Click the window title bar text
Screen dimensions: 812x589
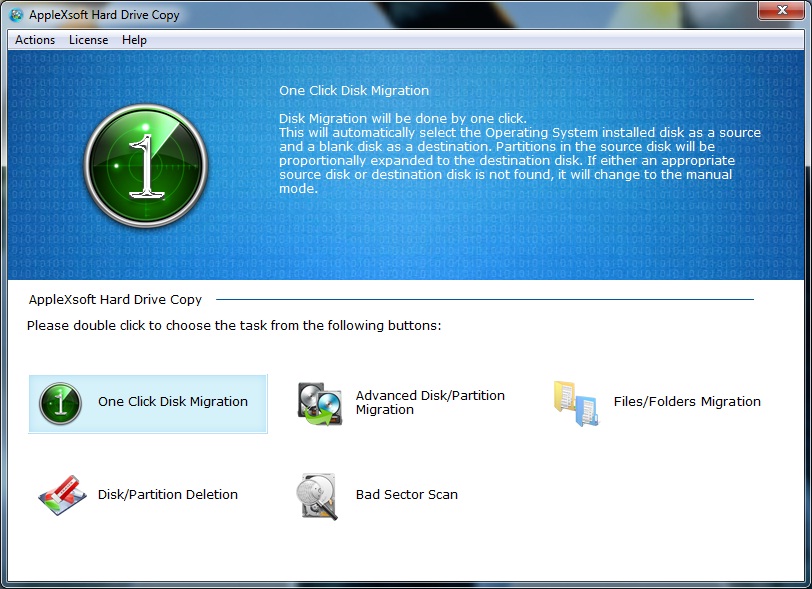pyautogui.click(x=104, y=15)
